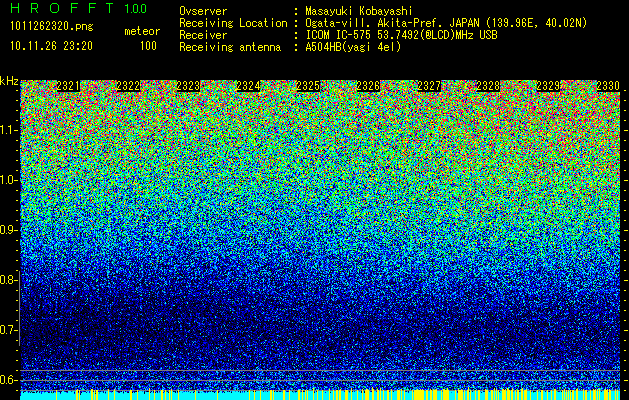Click the observer name Masayuki Kobayashi
The height and width of the screenshot is (400, 629).
pos(359,11)
